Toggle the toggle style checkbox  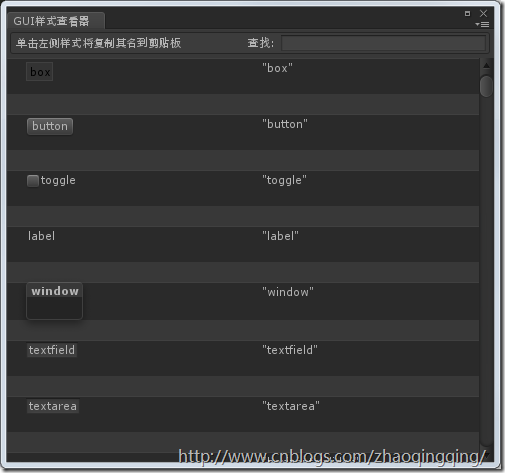[33, 181]
